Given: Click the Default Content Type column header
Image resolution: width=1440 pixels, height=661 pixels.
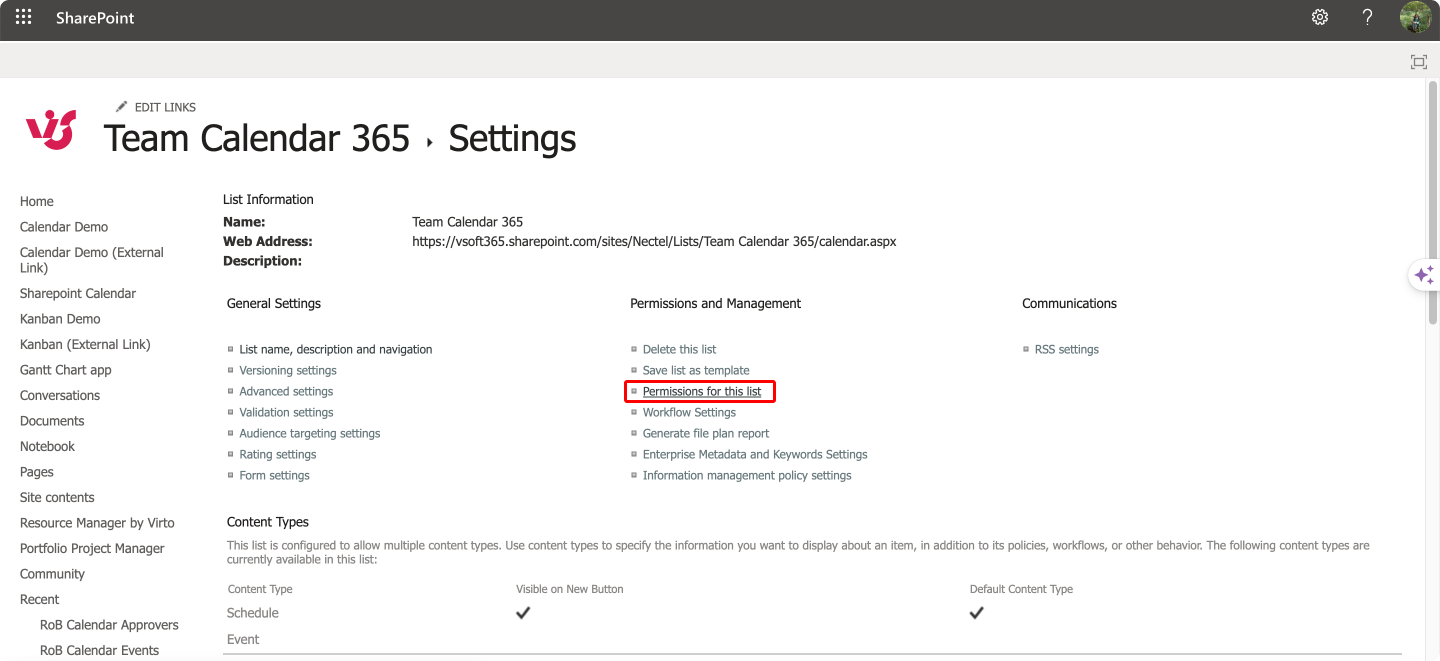Looking at the screenshot, I should point(1021,589).
